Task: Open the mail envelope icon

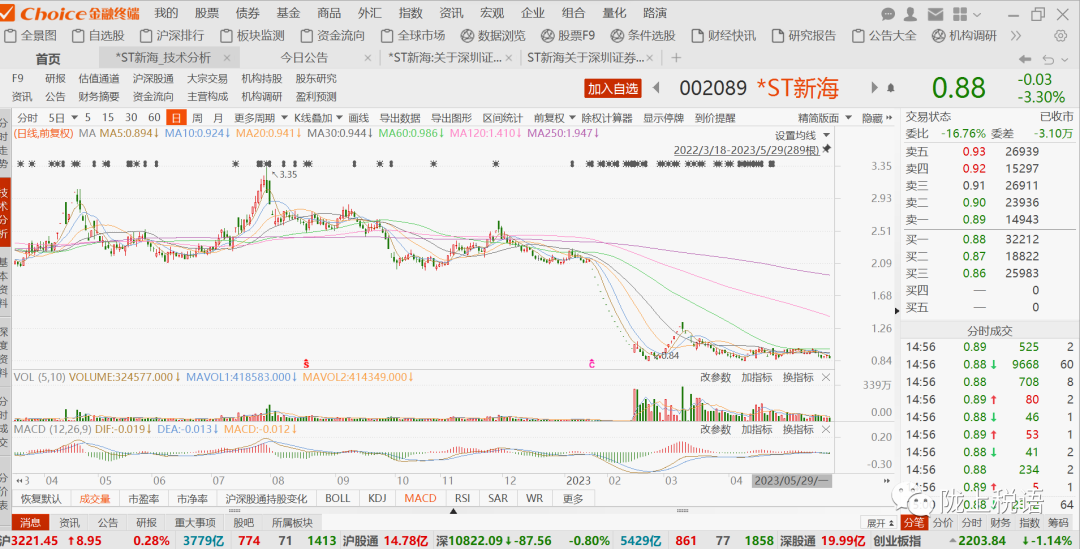Action: 935,13
